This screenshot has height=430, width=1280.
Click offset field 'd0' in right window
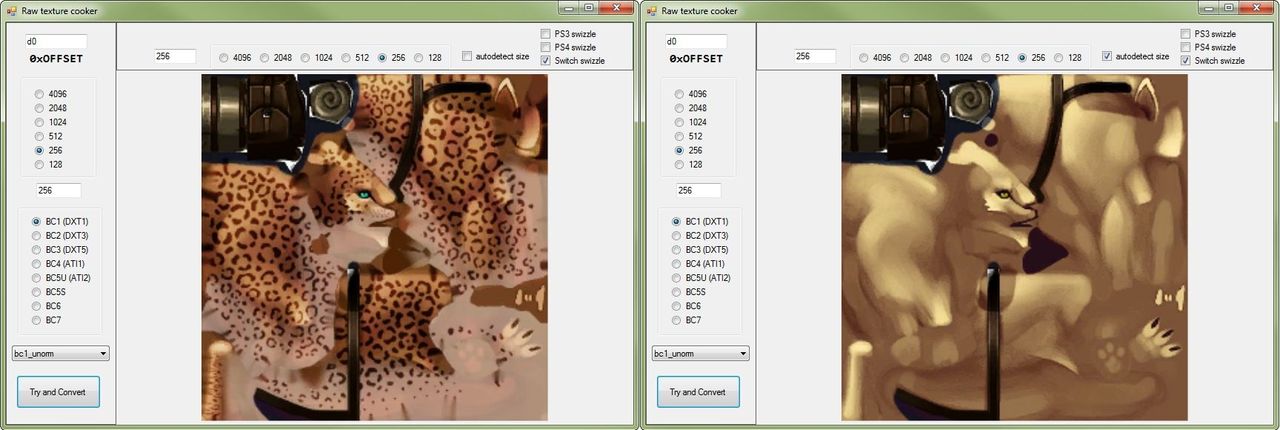click(x=696, y=42)
